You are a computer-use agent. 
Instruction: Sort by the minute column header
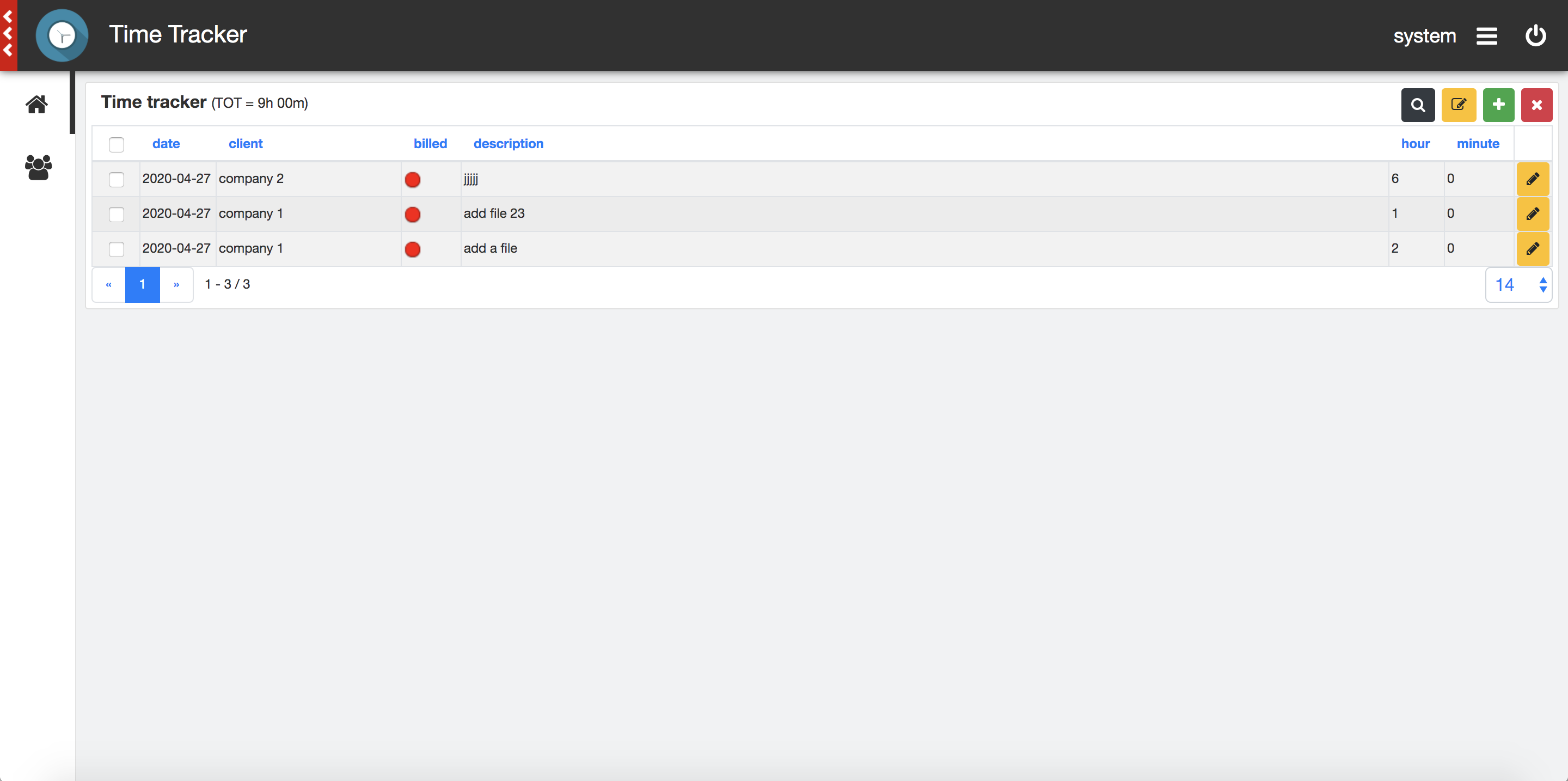coord(1478,144)
